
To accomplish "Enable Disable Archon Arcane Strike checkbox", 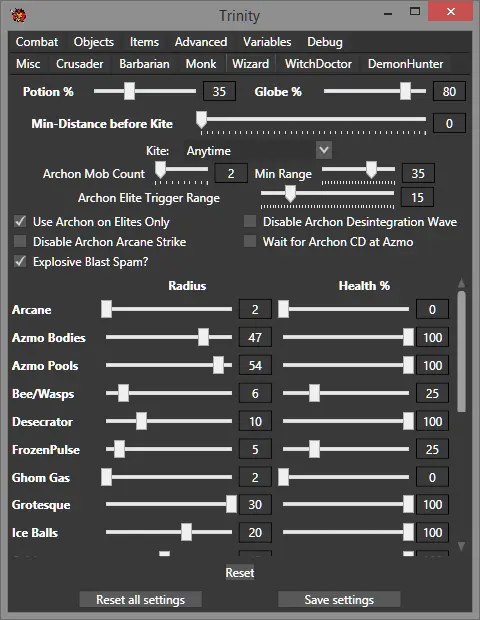I will [x=20, y=241].
